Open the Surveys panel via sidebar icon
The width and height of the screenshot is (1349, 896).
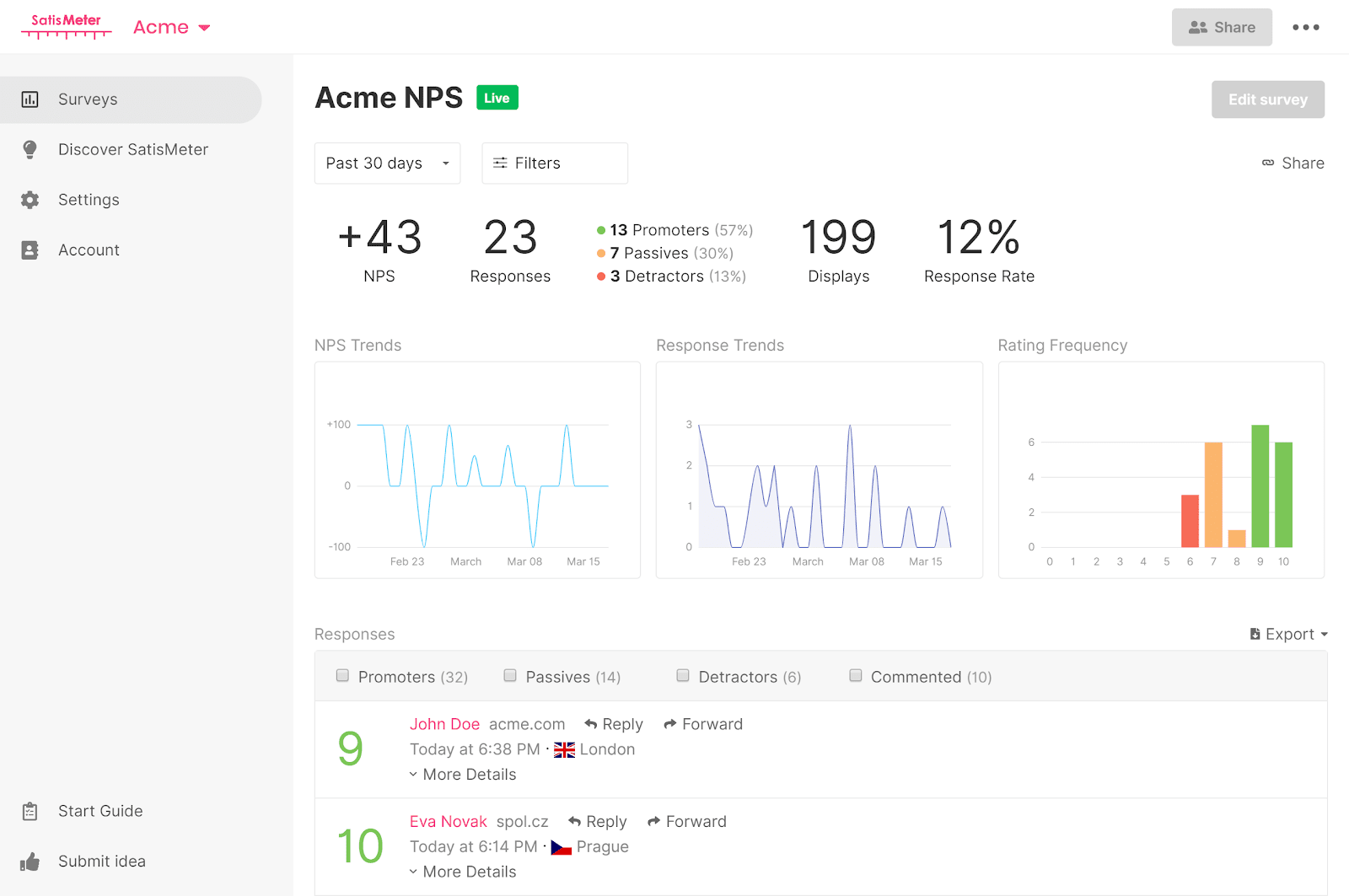pos(30,99)
